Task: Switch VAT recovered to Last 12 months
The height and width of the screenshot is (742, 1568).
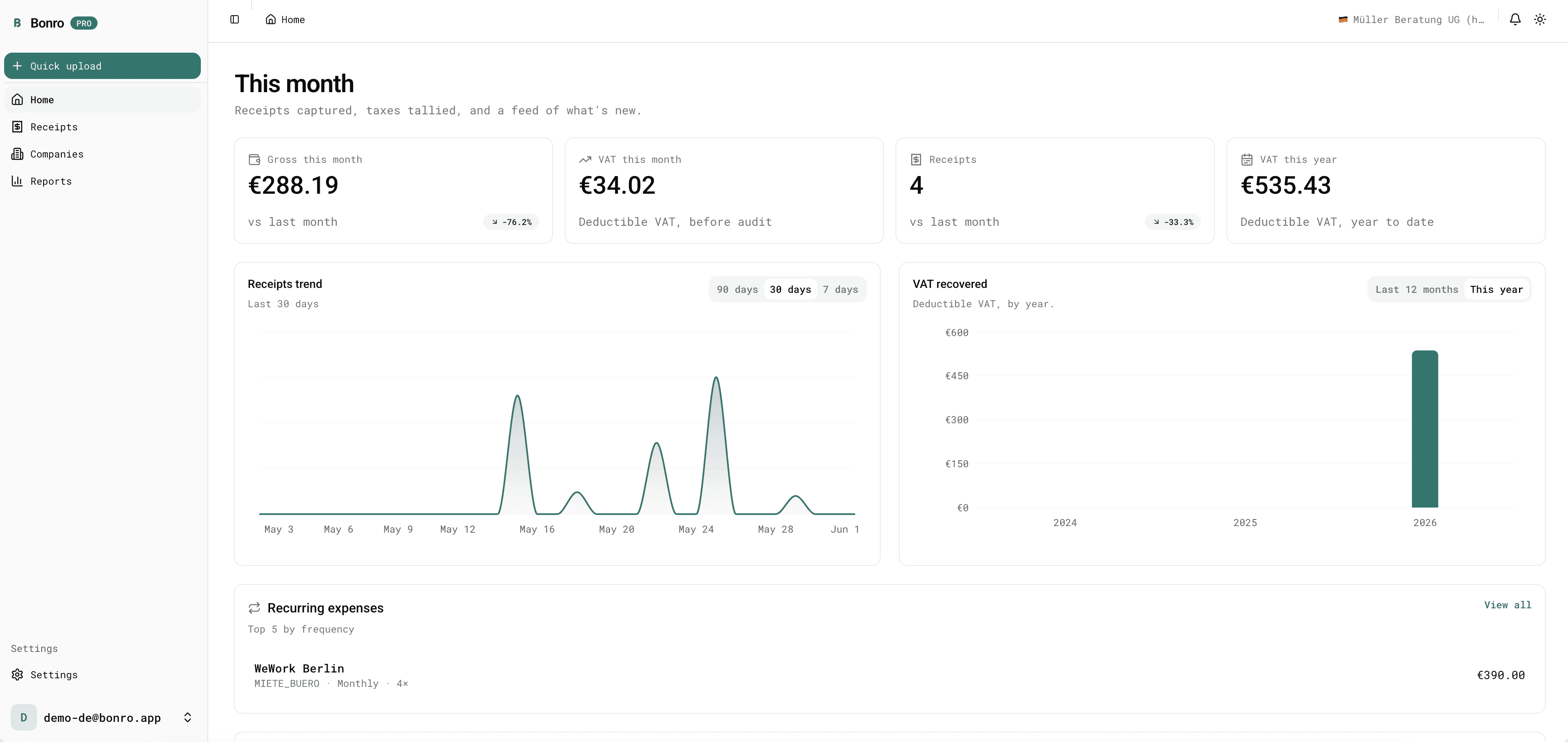Action: 1417,290
